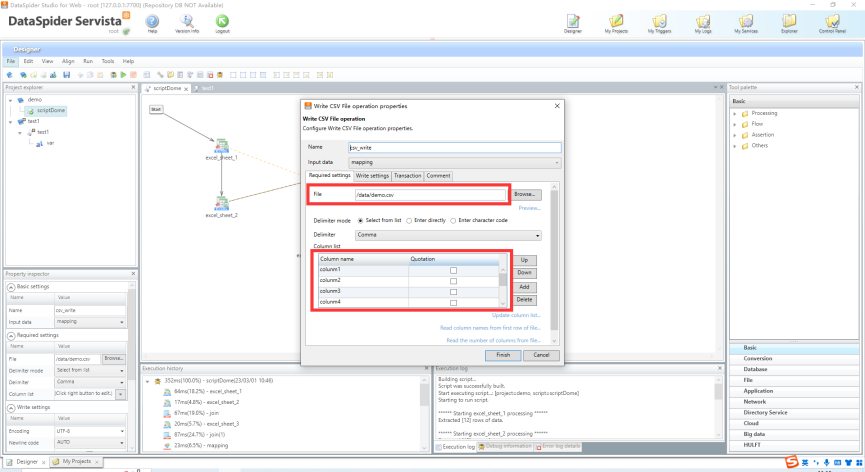
Task: Click Sogou input method icon in tray
Action: pos(792,462)
